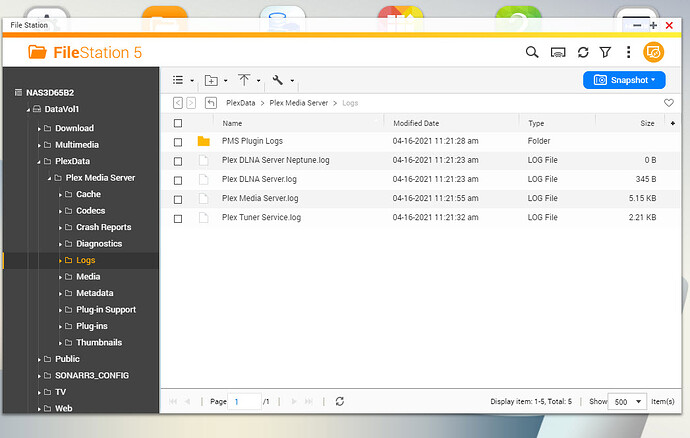This screenshot has width=690, height=438.
Task: Open the Show 500 items dropdown
Action: 627,401
